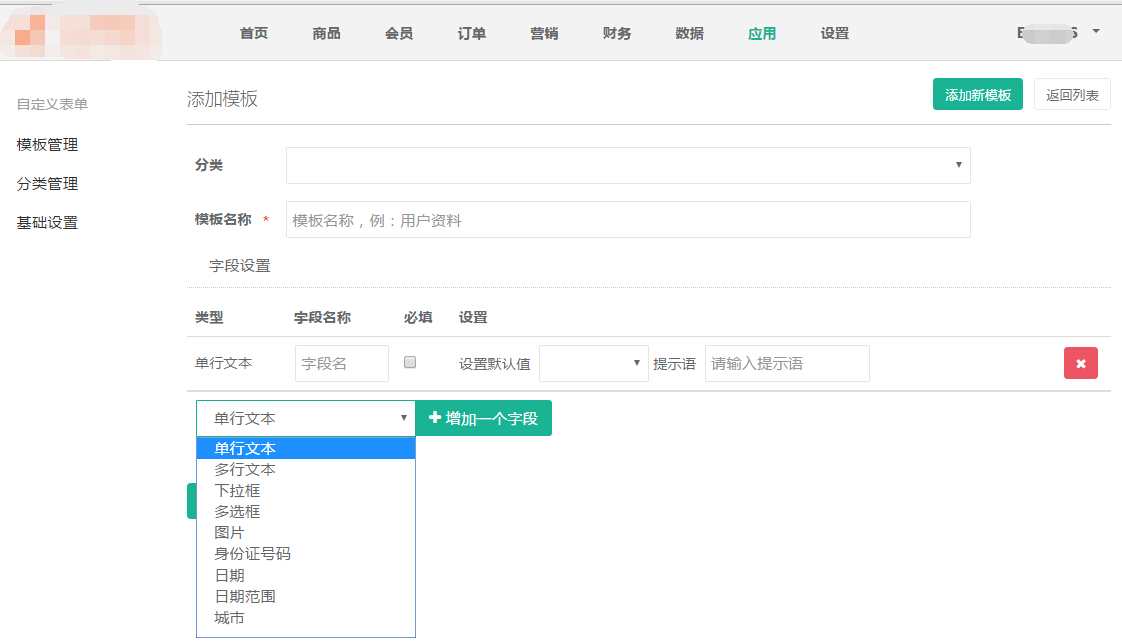Screen dimensions: 1122x641
Task: Pick 图片 from the field type list
Action: pos(230,533)
